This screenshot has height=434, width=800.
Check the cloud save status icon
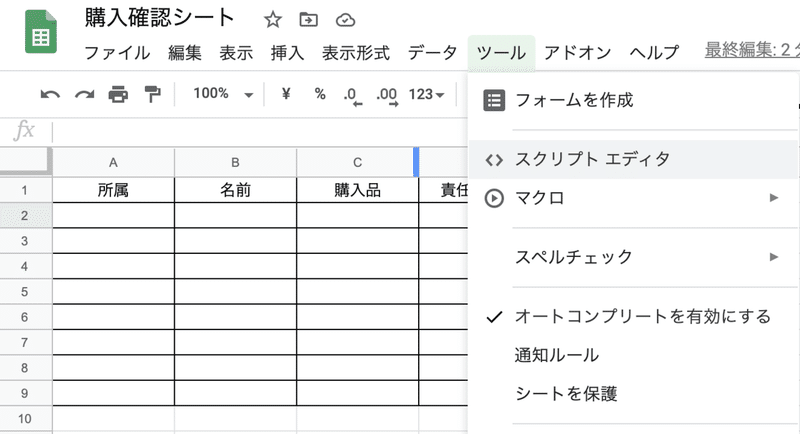[x=345, y=20]
